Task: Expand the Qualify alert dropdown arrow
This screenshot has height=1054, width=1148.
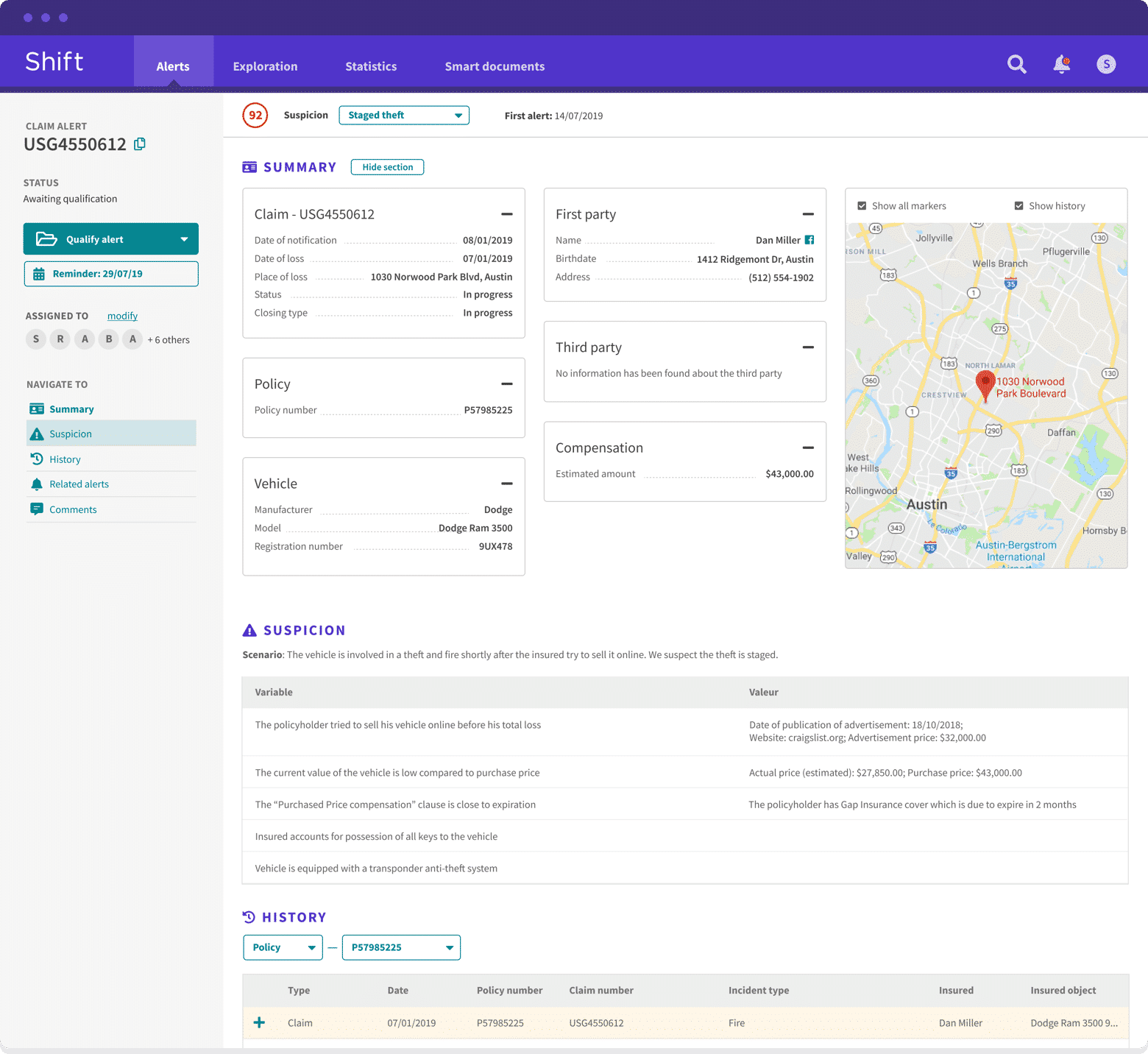Action: tap(185, 238)
